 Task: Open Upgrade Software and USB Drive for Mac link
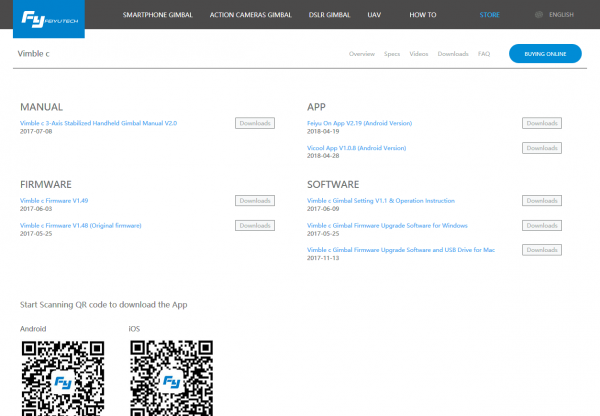click(x=401, y=250)
